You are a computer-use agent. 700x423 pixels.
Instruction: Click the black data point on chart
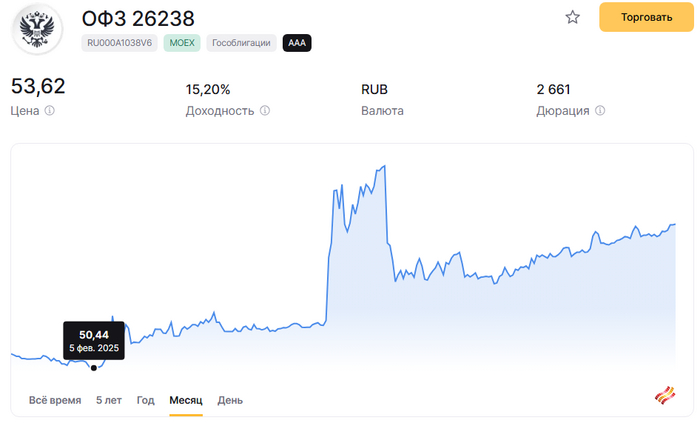click(94, 368)
